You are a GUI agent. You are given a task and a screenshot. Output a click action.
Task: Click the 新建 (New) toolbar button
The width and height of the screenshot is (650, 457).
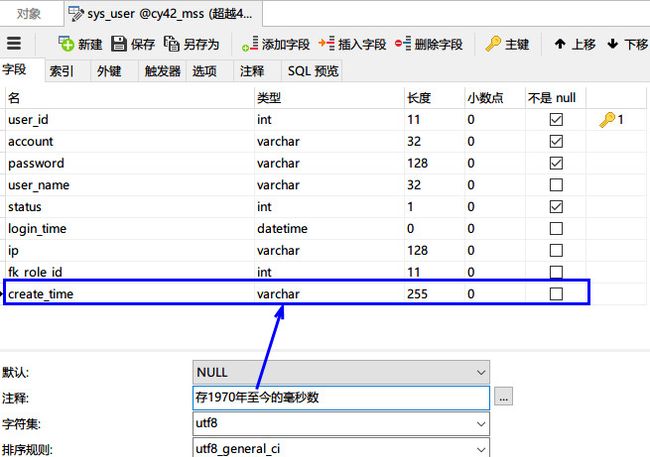tap(80, 44)
